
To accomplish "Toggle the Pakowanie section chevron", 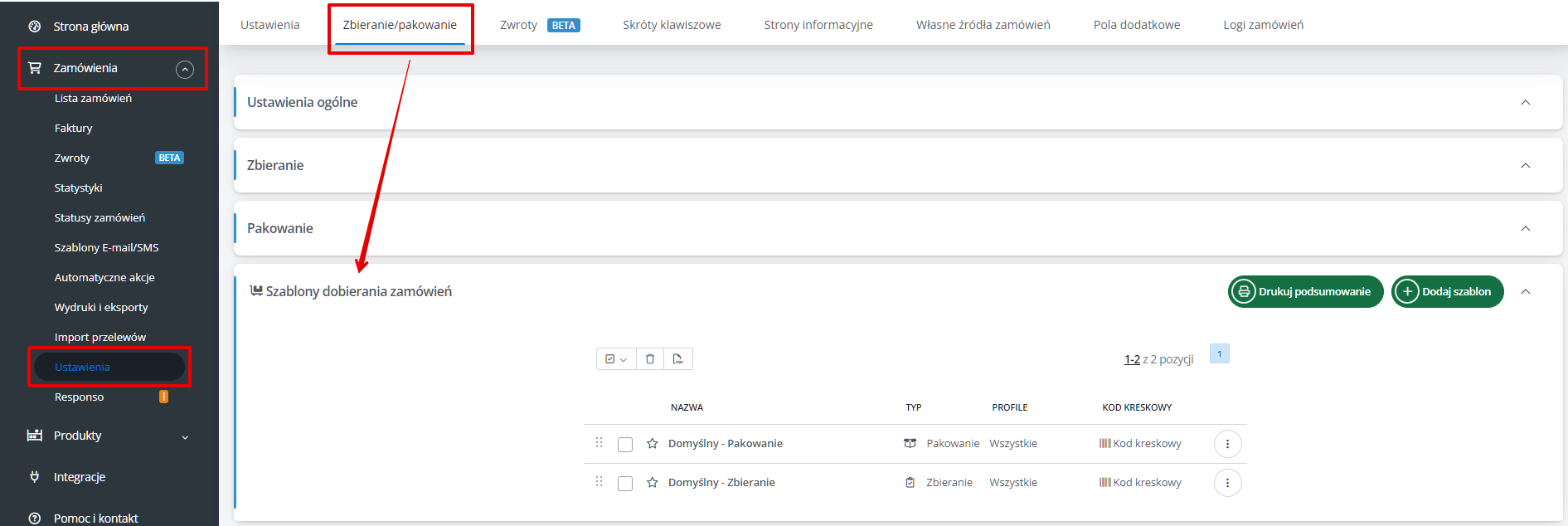I will [1526, 228].
